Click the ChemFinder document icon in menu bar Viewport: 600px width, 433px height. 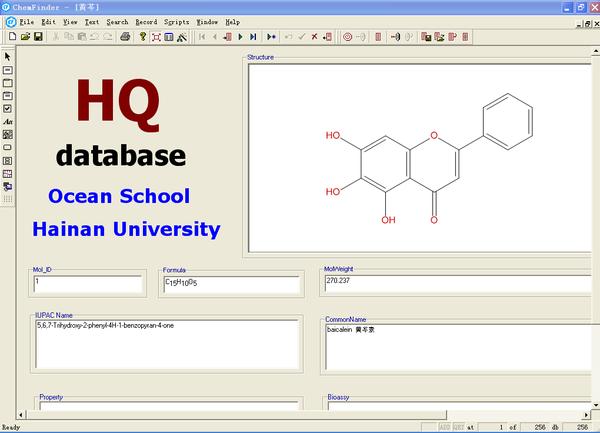pos(11,22)
